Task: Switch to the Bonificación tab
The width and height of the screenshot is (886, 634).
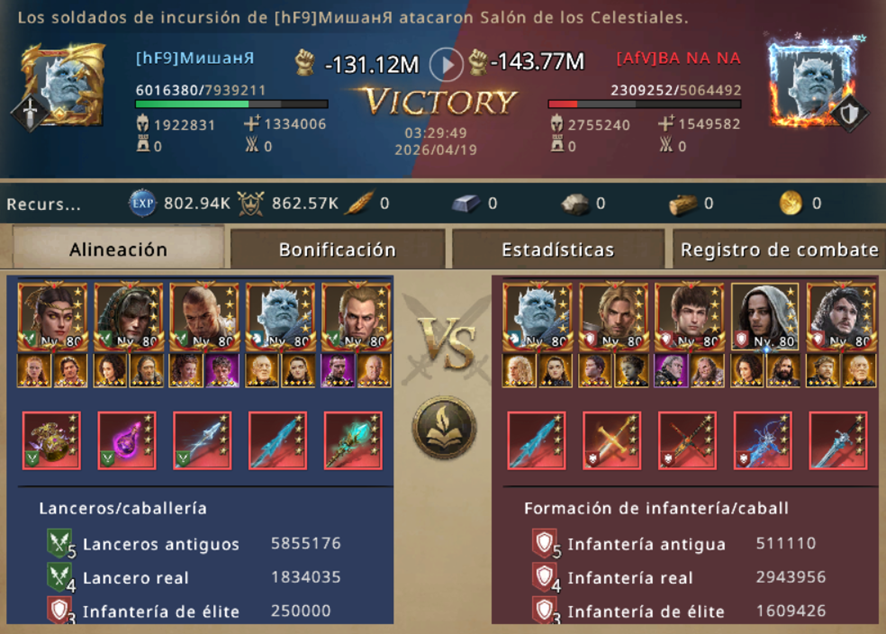Action: (337, 249)
